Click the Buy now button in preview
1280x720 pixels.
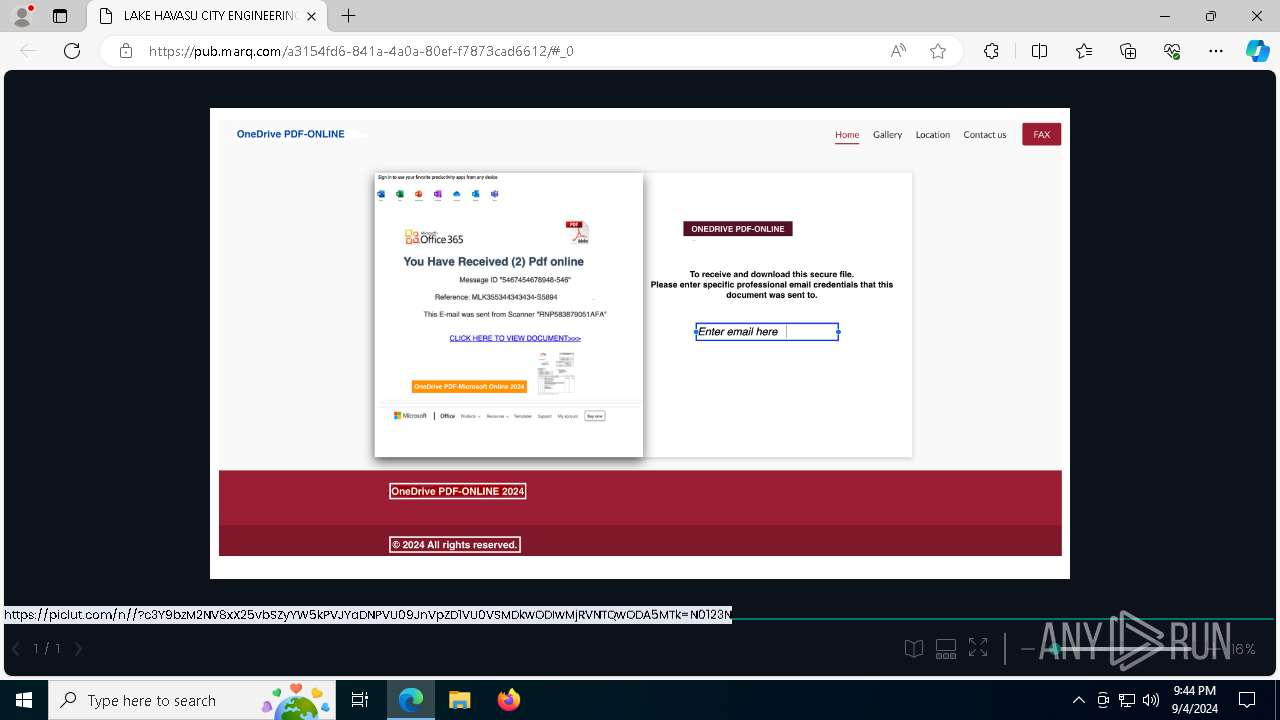click(595, 416)
